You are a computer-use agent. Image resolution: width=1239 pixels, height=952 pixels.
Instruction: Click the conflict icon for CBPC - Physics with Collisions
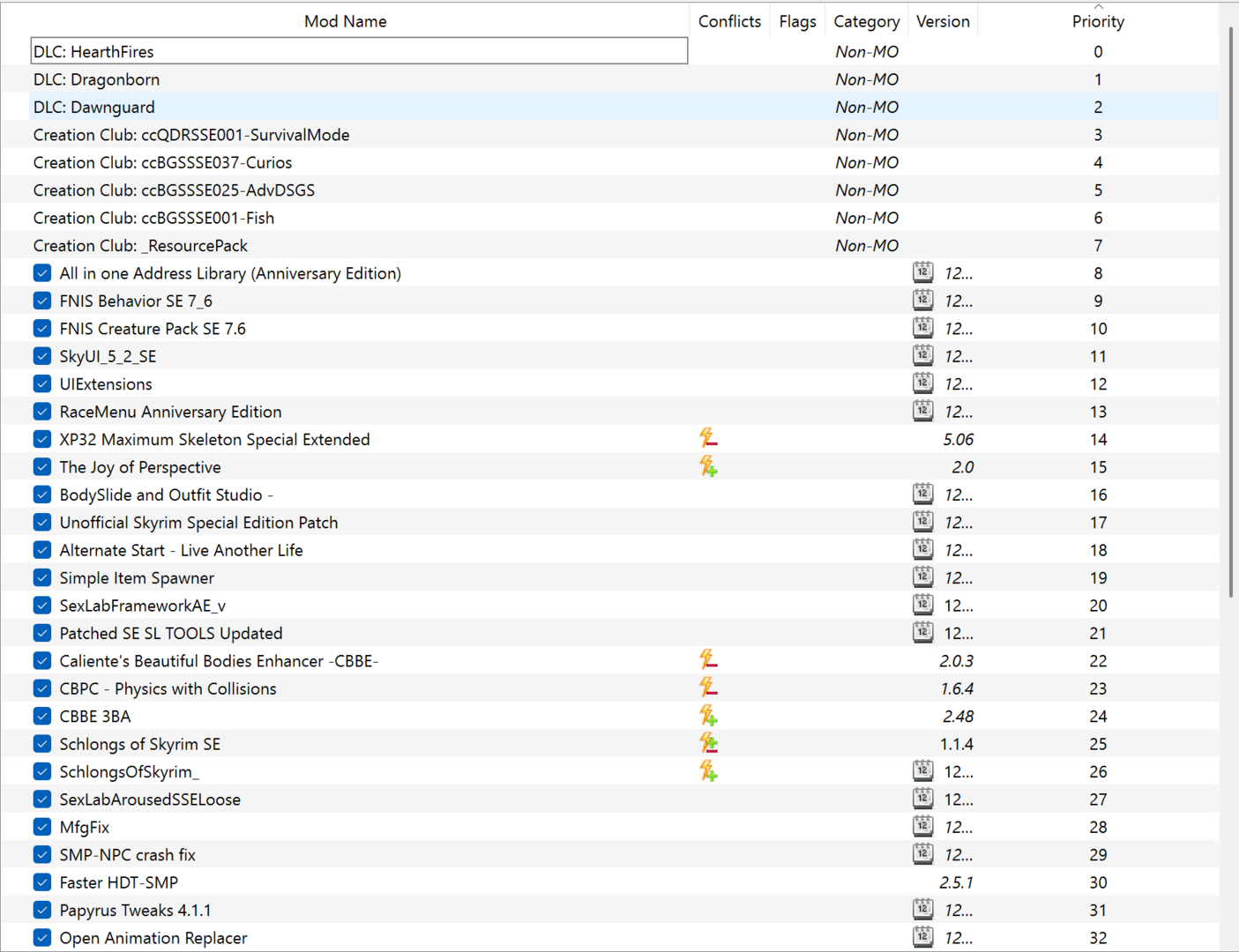point(708,688)
